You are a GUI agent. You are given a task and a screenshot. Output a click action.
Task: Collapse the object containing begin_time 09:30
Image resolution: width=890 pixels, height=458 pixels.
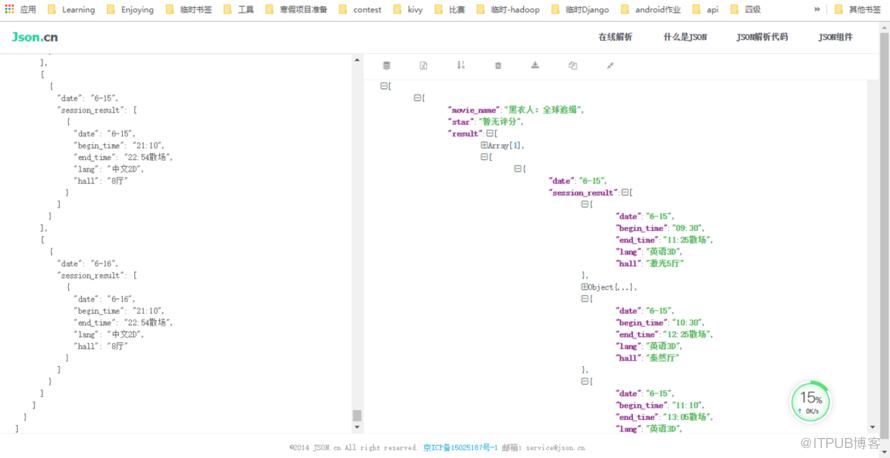[x=584, y=204]
